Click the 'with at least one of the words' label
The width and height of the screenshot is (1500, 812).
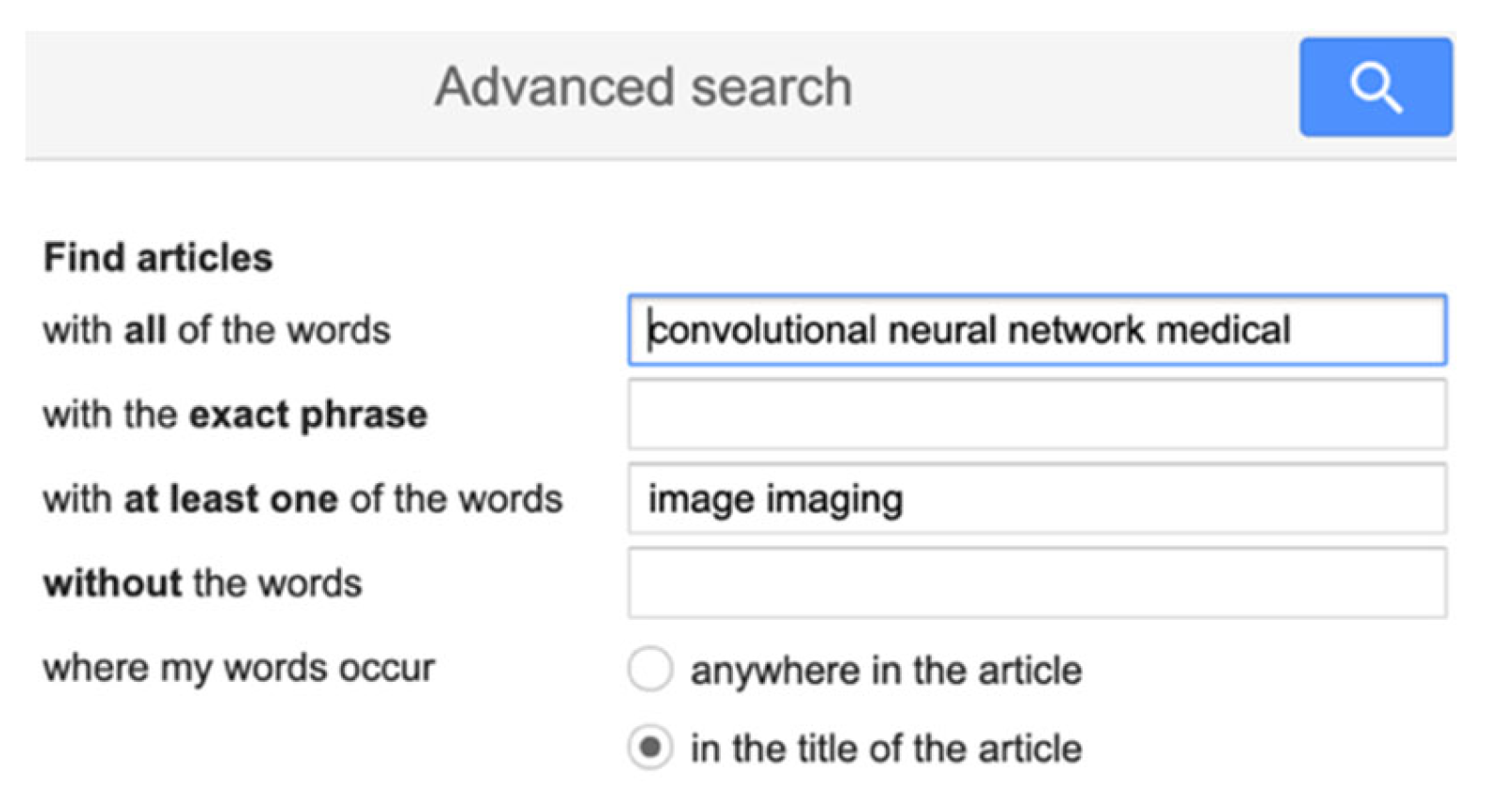click(302, 499)
